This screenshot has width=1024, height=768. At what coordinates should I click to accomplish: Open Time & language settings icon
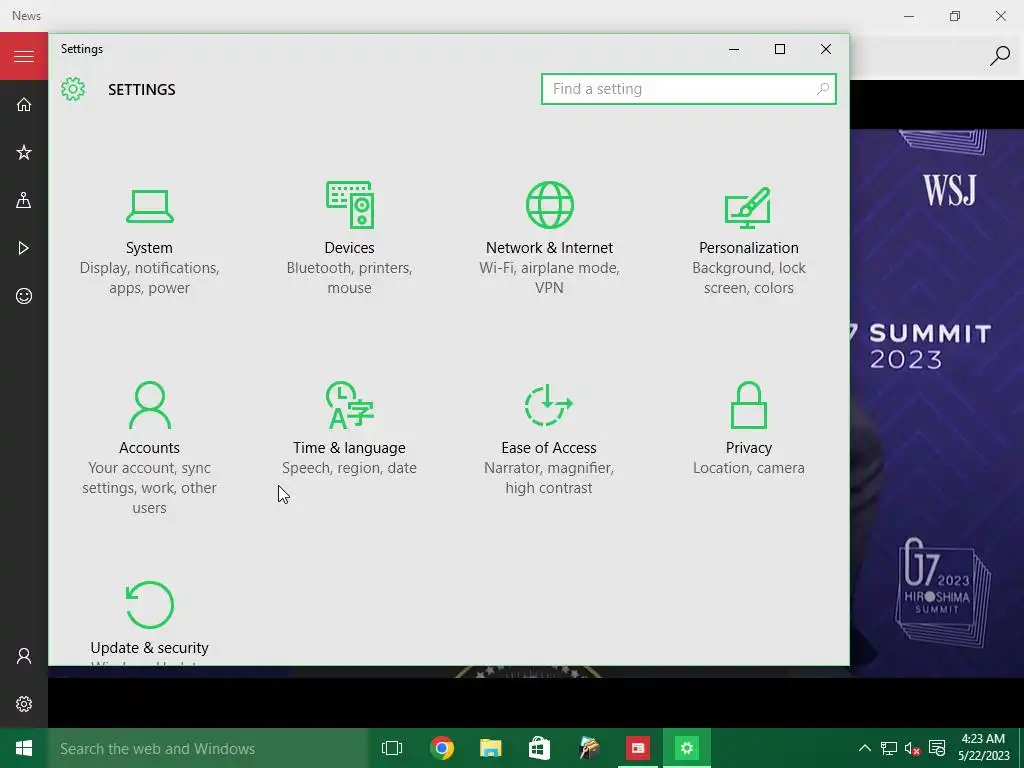349,405
